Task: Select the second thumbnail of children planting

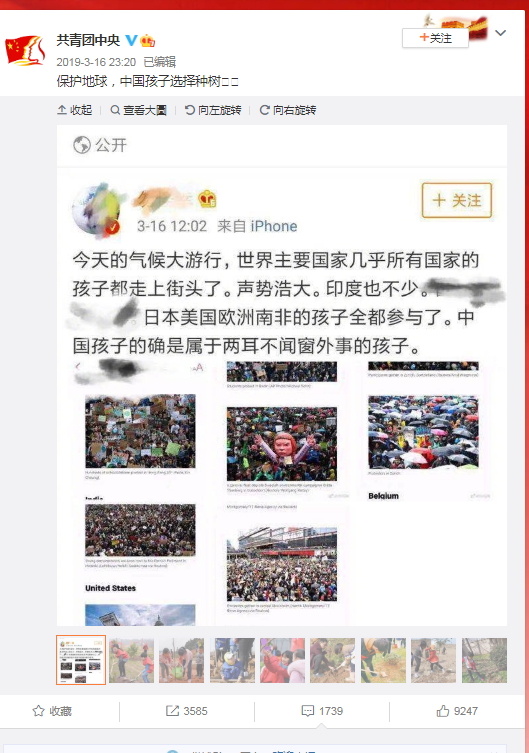Action: coord(132,660)
